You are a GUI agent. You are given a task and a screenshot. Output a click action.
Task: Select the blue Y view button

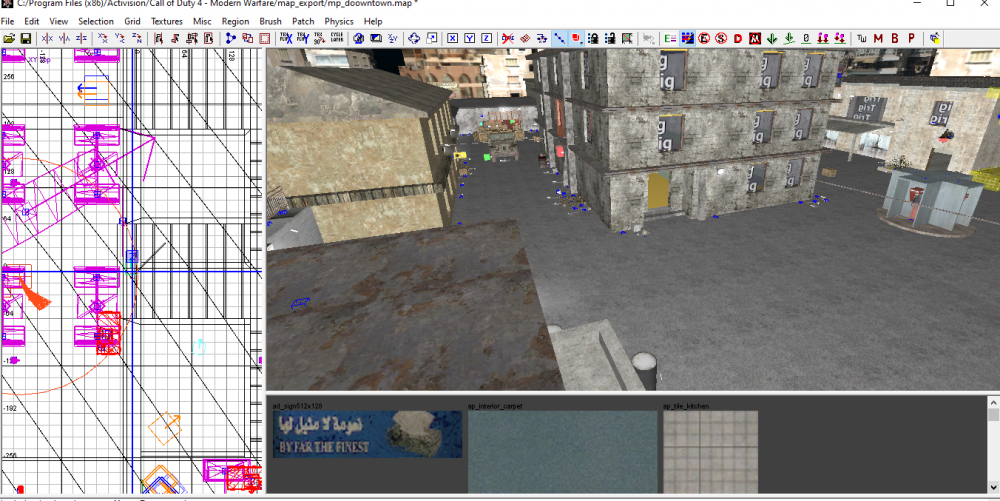pyautogui.click(x=469, y=38)
